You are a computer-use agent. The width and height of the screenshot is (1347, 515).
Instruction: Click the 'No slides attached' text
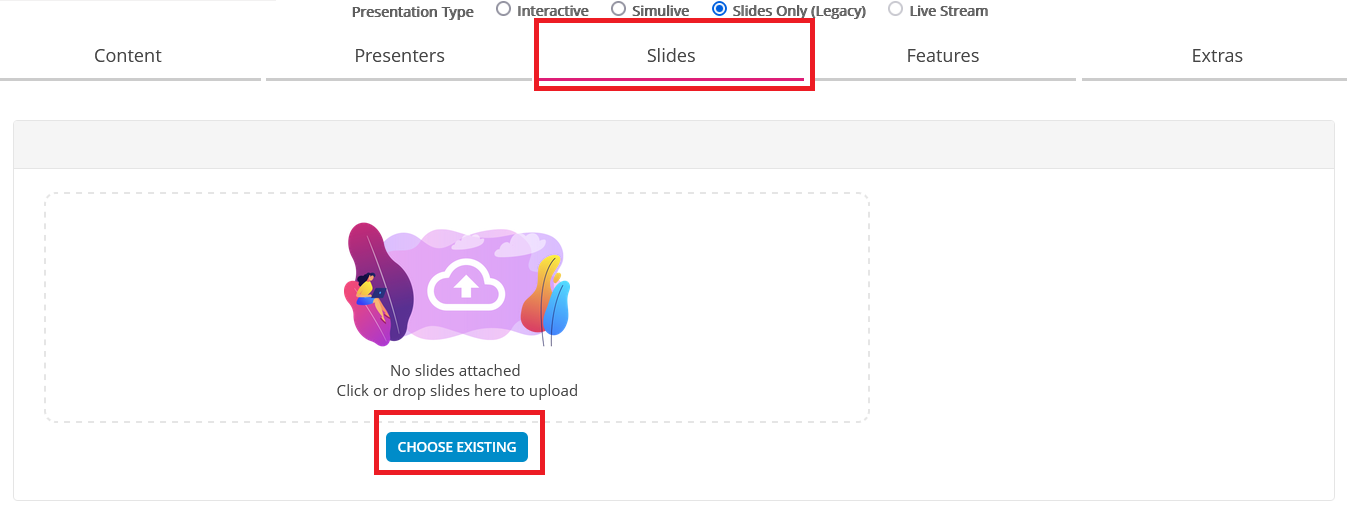pos(455,371)
